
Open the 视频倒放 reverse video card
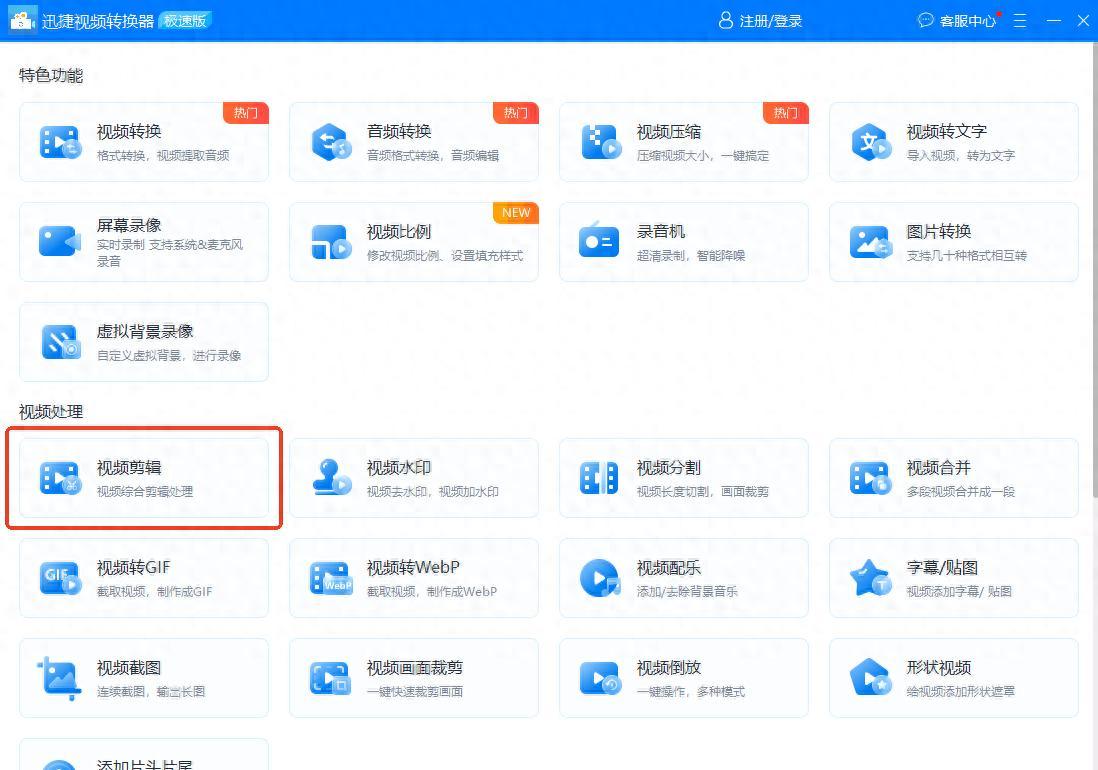coord(683,678)
